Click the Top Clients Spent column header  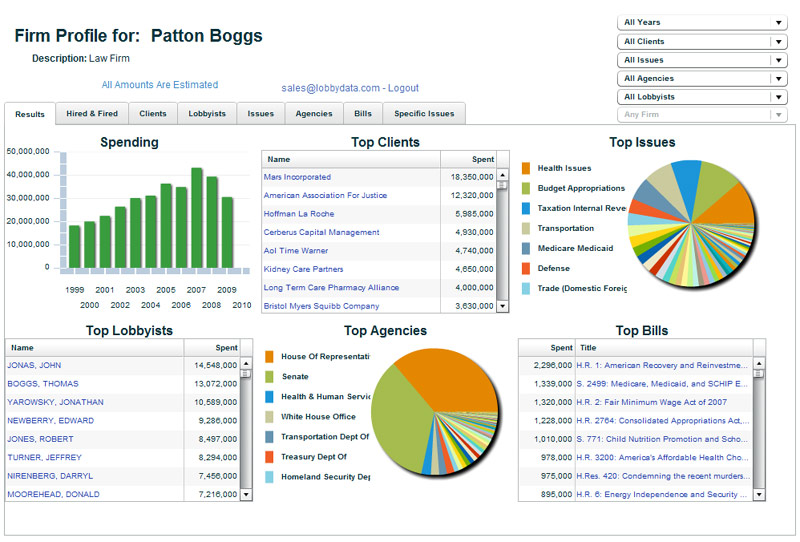coord(468,159)
